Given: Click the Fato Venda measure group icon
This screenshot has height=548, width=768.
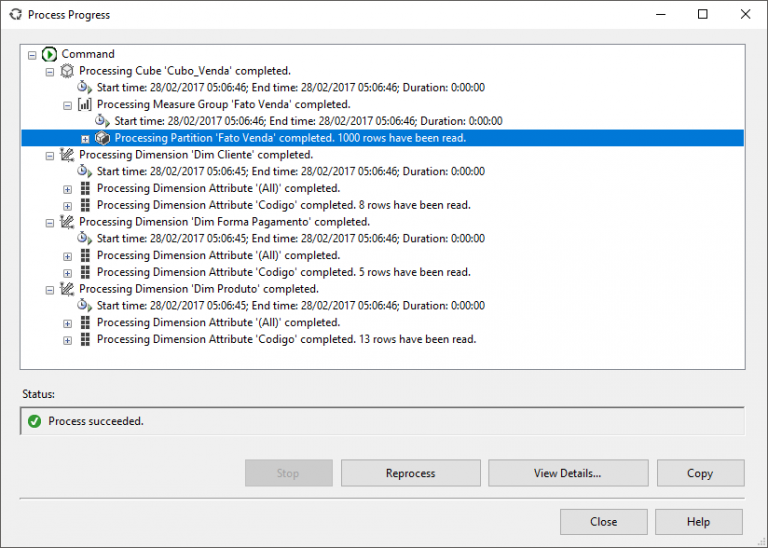Looking at the screenshot, I should pyautogui.click(x=85, y=104).
